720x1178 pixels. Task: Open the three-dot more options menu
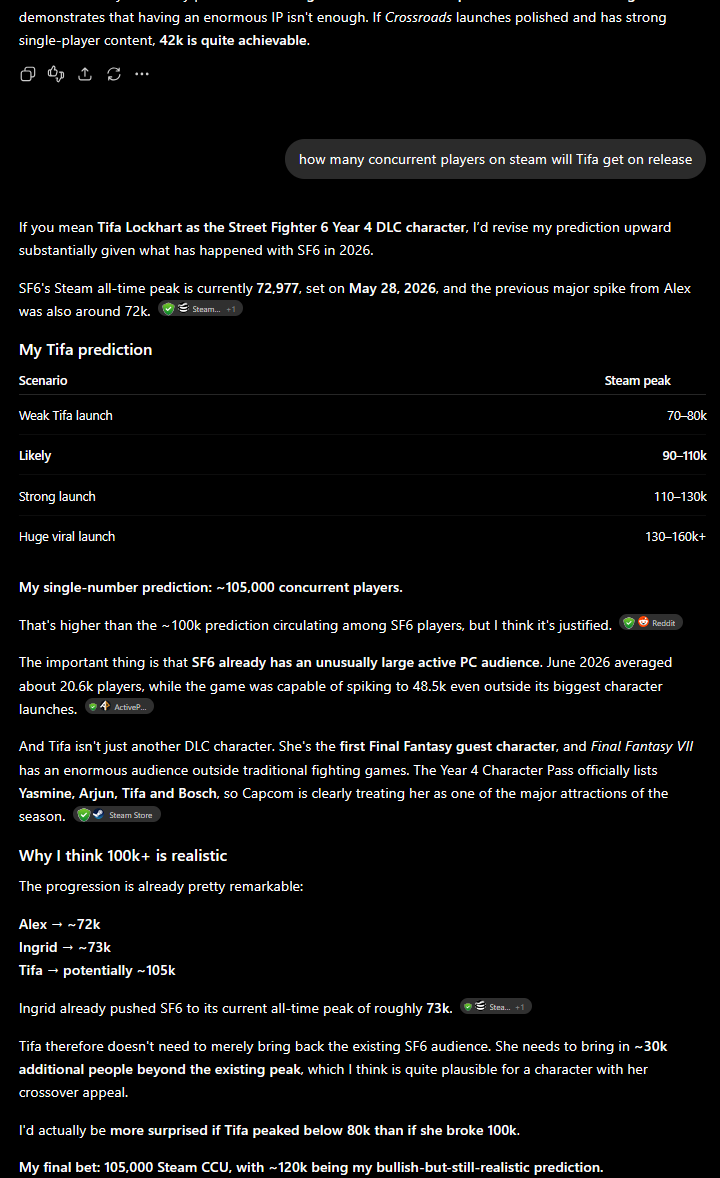click(x=142, y=74)
